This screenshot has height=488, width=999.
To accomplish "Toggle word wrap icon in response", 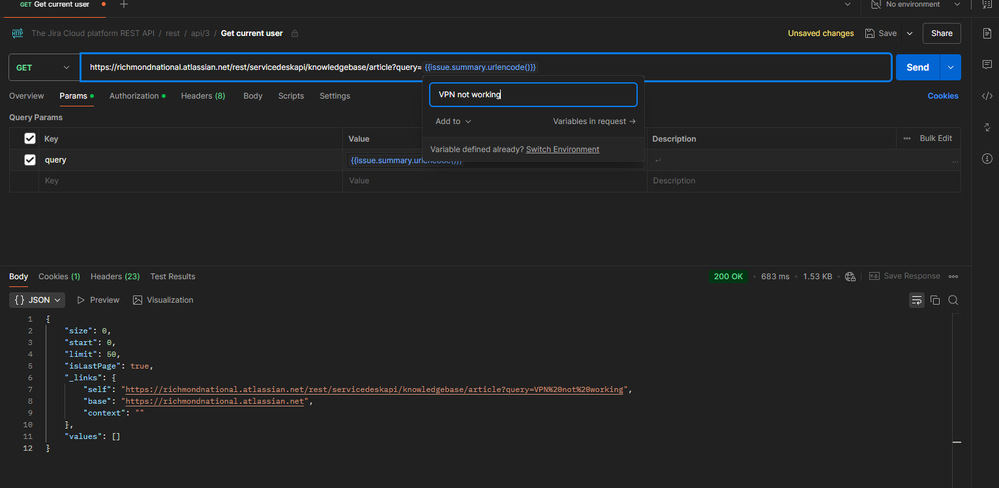I will point(916,300).
